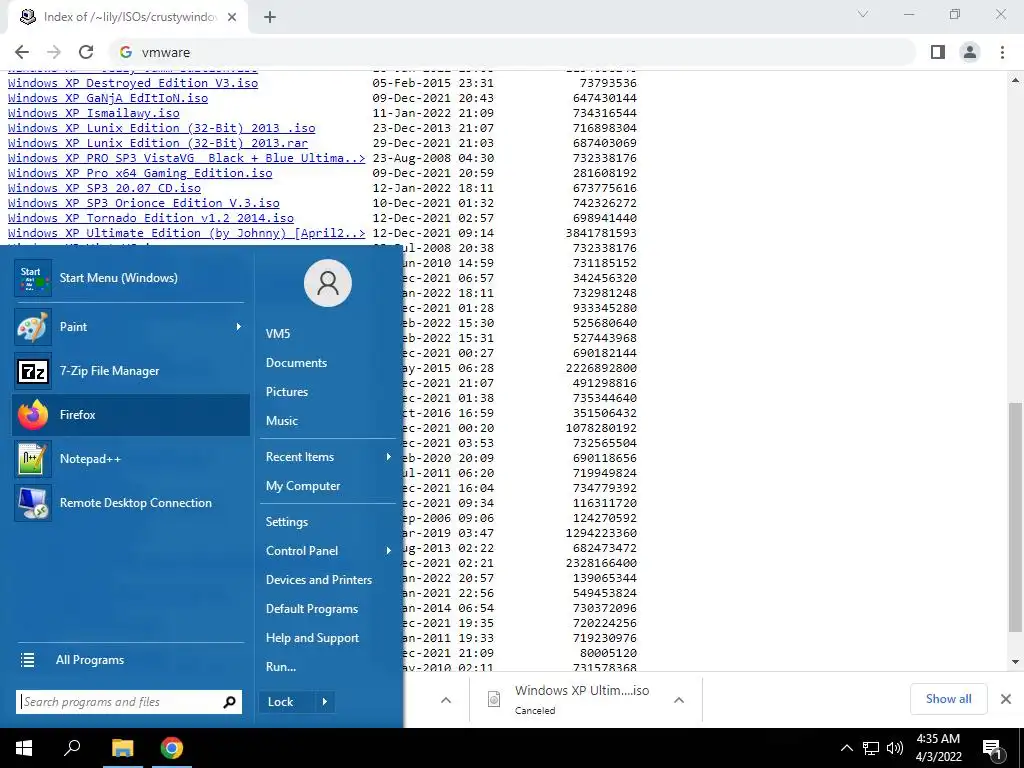The image size is (1024, 768).
Task: Click the Windows Start button on taskbar
Action: coord(24,748)
